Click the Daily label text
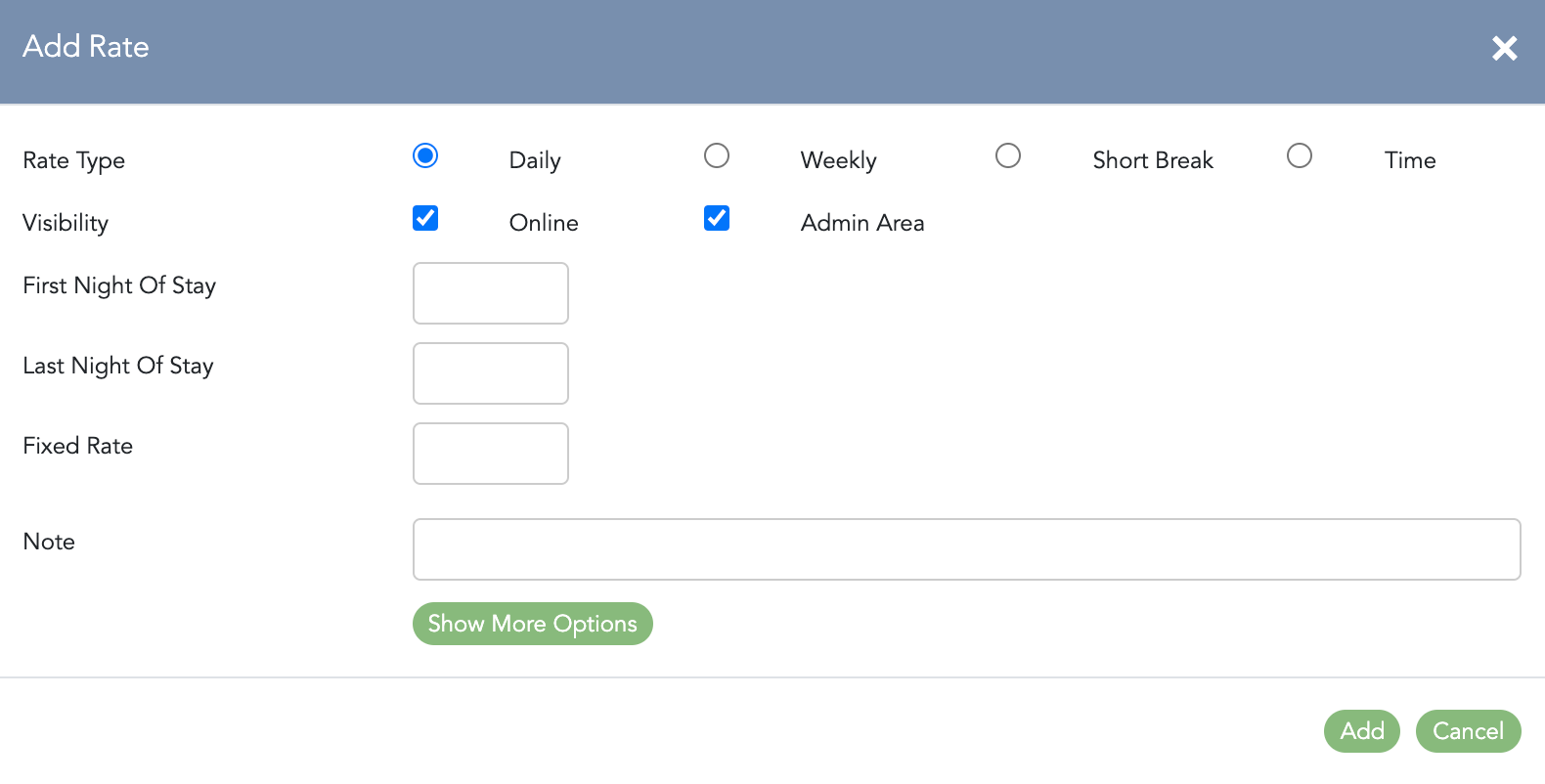Viewport: 1545px width, 784px height. 535,160
